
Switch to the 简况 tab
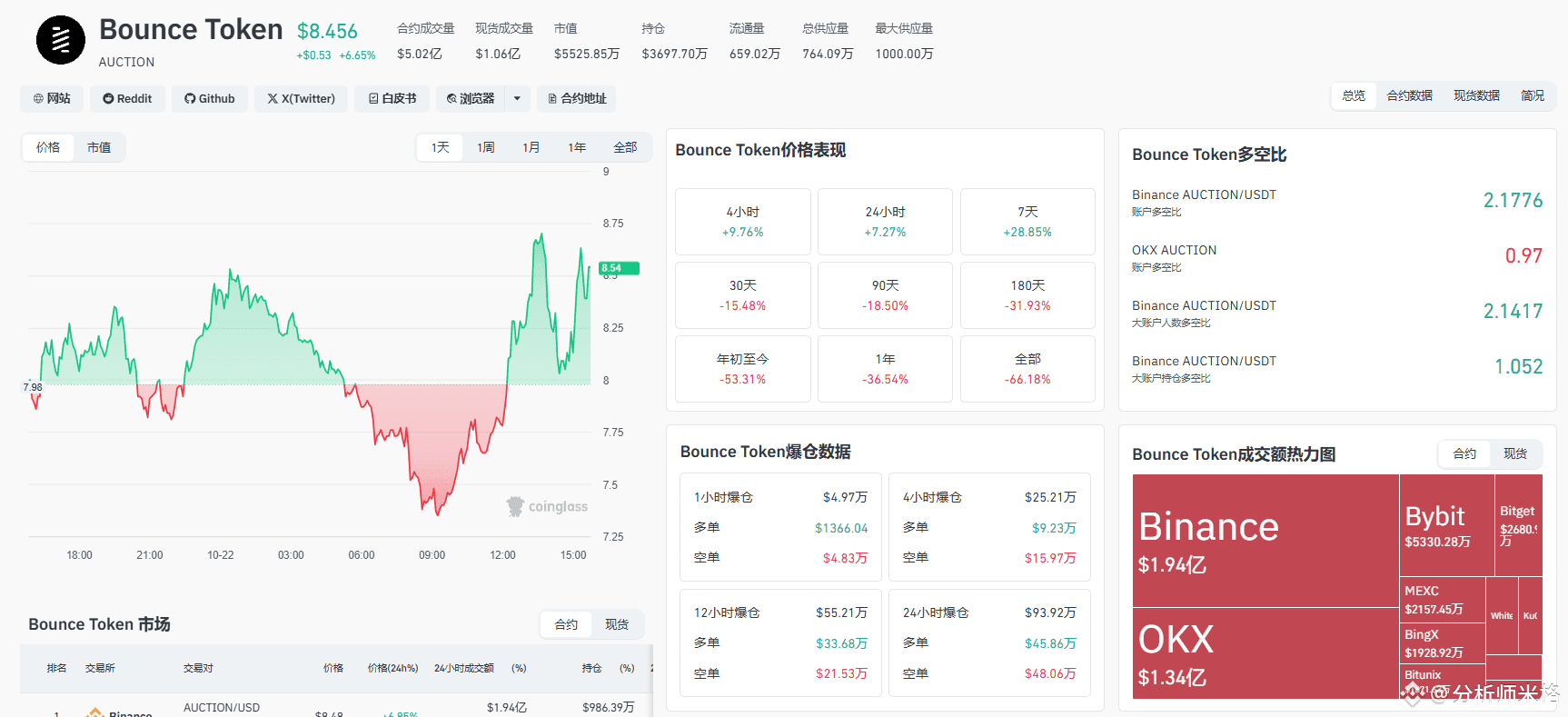pos(1533,95)
